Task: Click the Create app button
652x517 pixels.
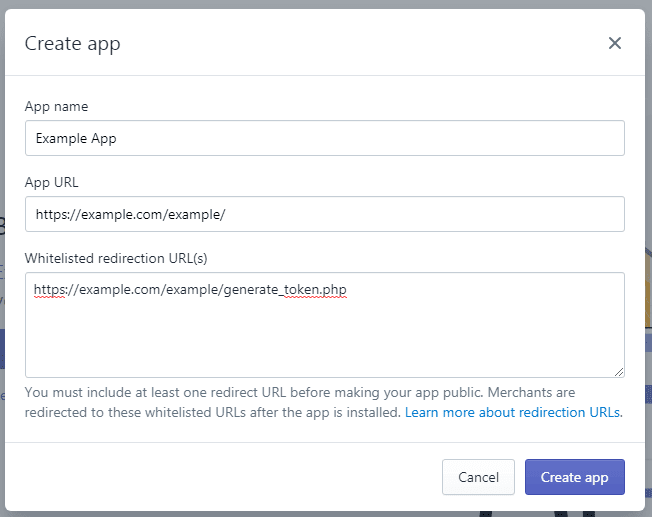Action: 575,477
